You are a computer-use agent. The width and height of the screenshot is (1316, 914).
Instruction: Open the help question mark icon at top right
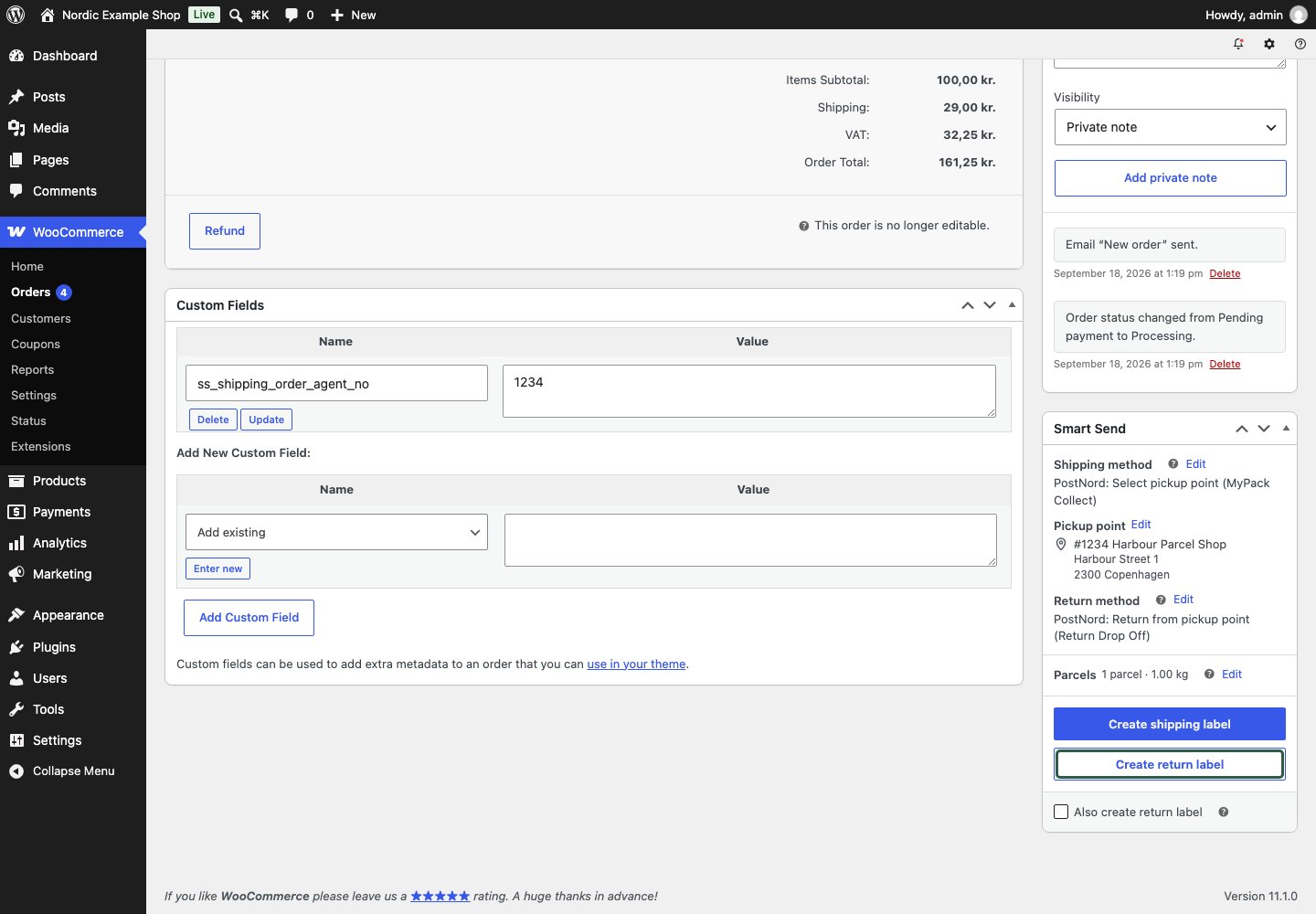(x=1300, y=44)
